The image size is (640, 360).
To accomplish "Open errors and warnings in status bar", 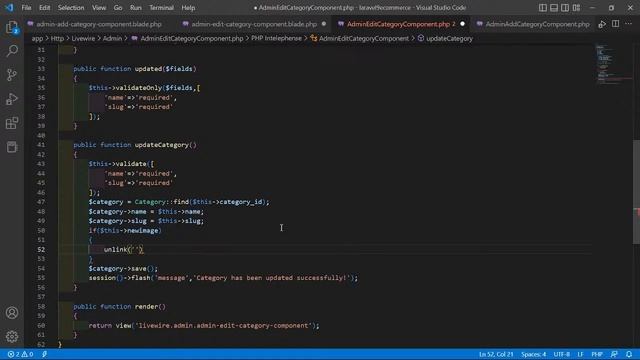I will (x=20, y=354).
